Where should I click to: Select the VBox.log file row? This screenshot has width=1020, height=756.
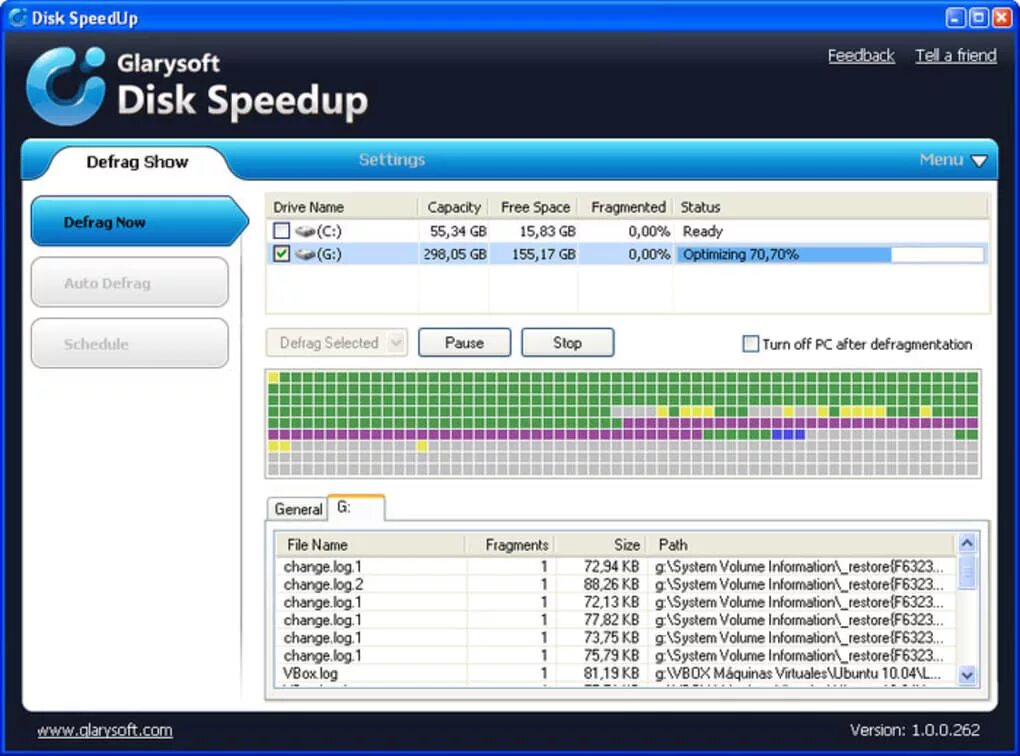coord(615,673)
